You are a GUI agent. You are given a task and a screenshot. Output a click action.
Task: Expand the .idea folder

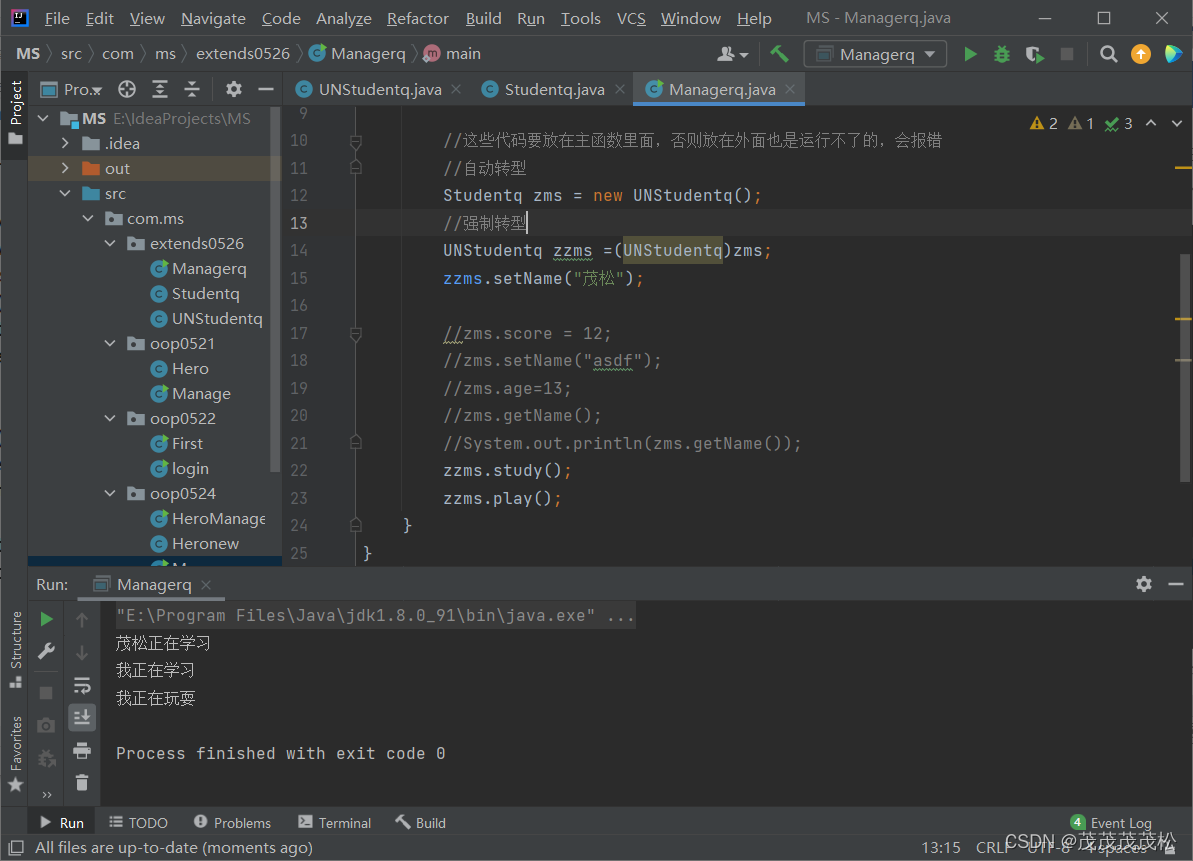tap(65, 143)
